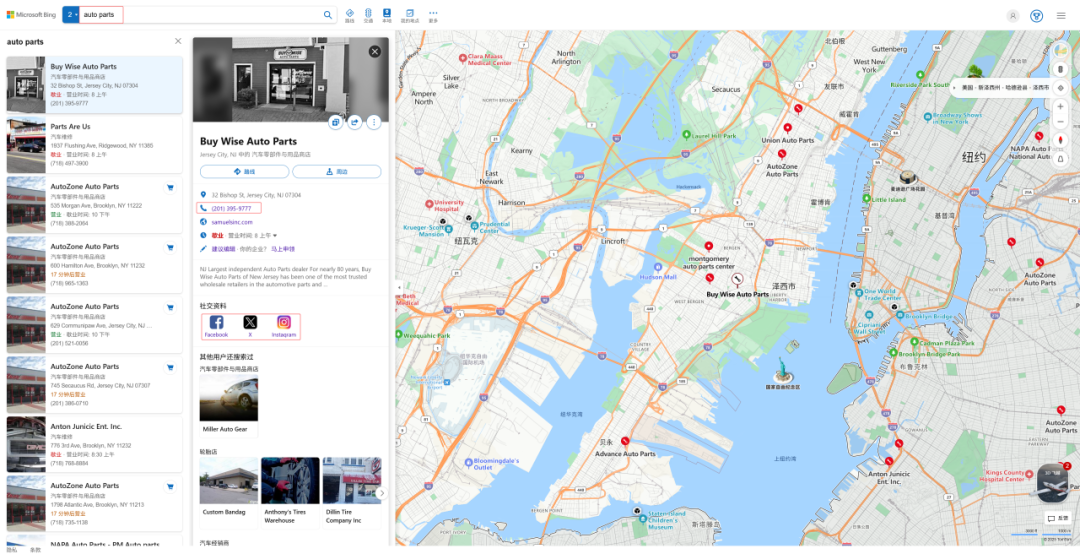Toggle the Traffic (交通) layer icon
The height and width of the screenshot is (554, 1080).
368,15
